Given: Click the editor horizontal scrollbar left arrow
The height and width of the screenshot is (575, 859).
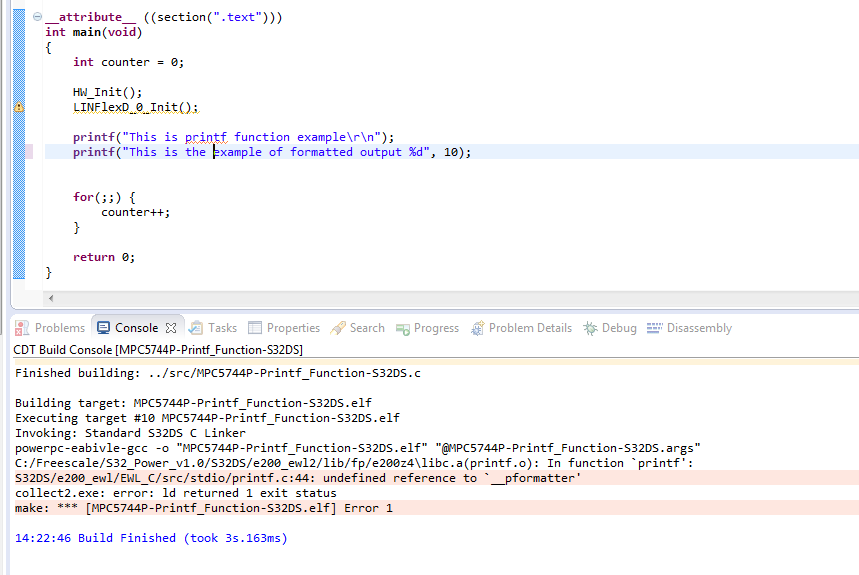Looking at the screenshot, I should click(51, 298).
